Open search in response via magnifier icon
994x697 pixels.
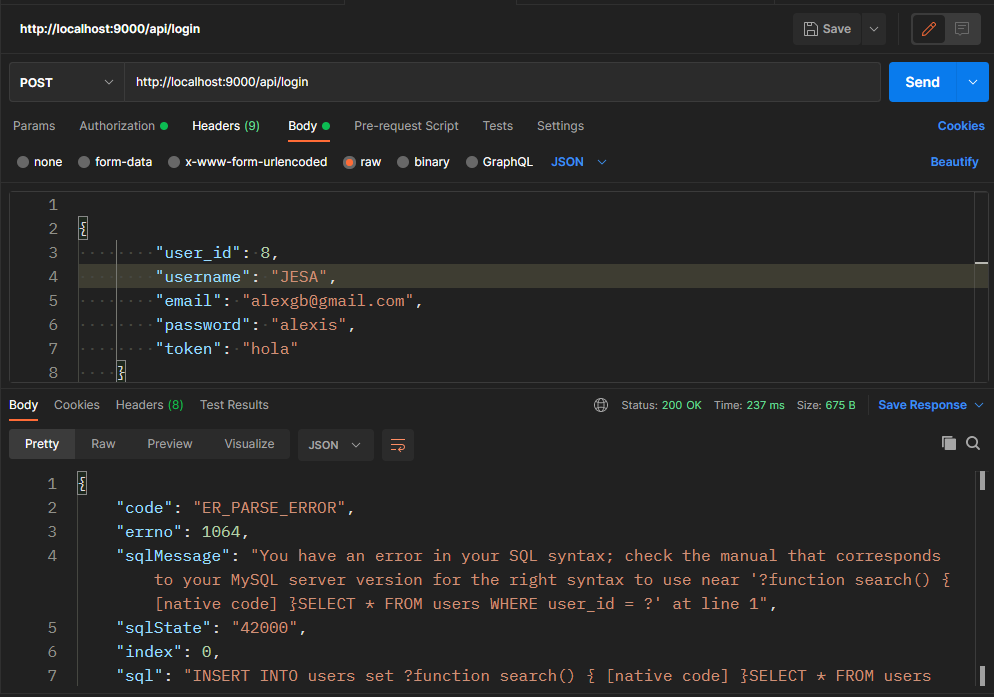pos(973,443)
